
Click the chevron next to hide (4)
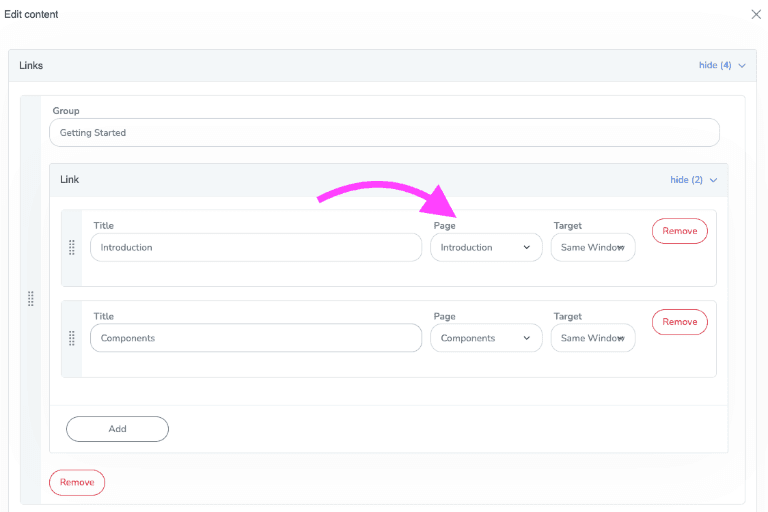742,66
